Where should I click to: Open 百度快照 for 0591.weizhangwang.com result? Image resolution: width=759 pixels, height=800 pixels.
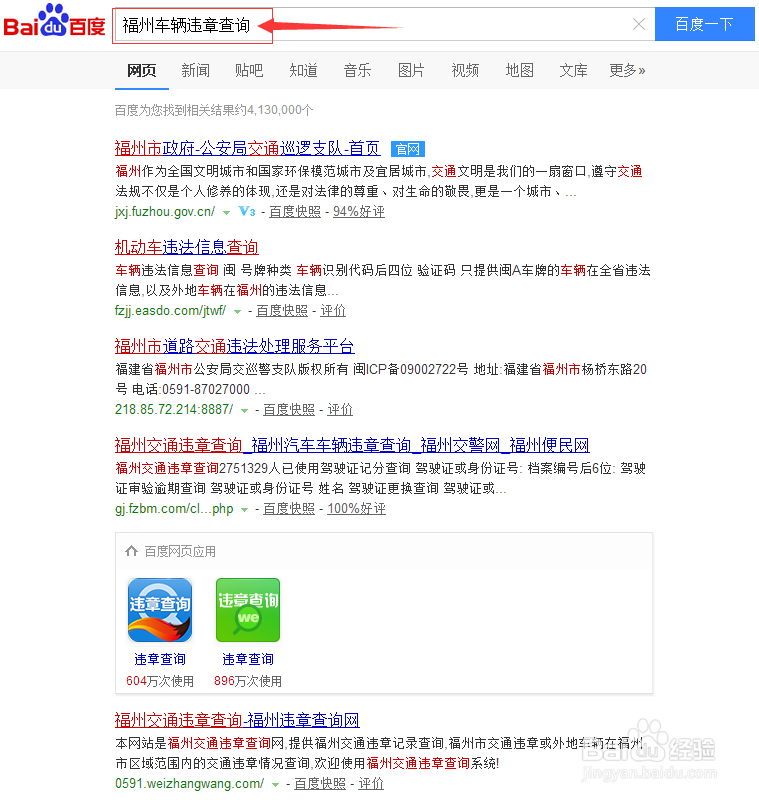tap(320, 784)
